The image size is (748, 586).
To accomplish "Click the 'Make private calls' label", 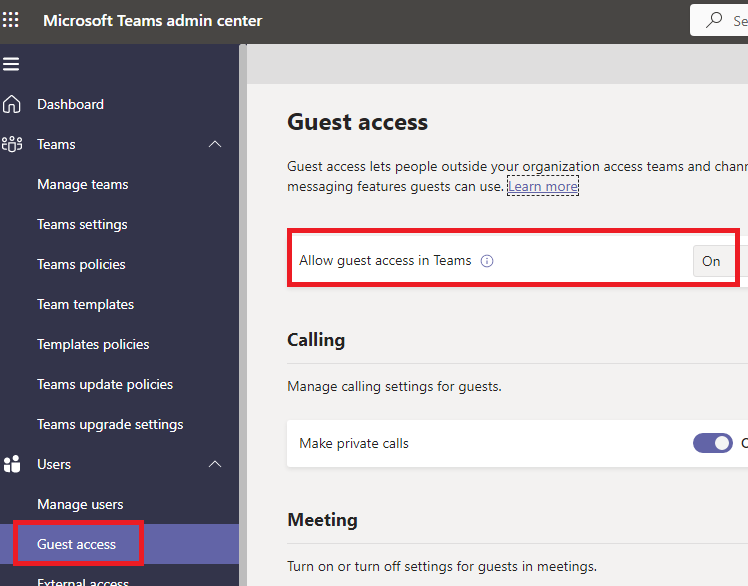I will (354, 443).
